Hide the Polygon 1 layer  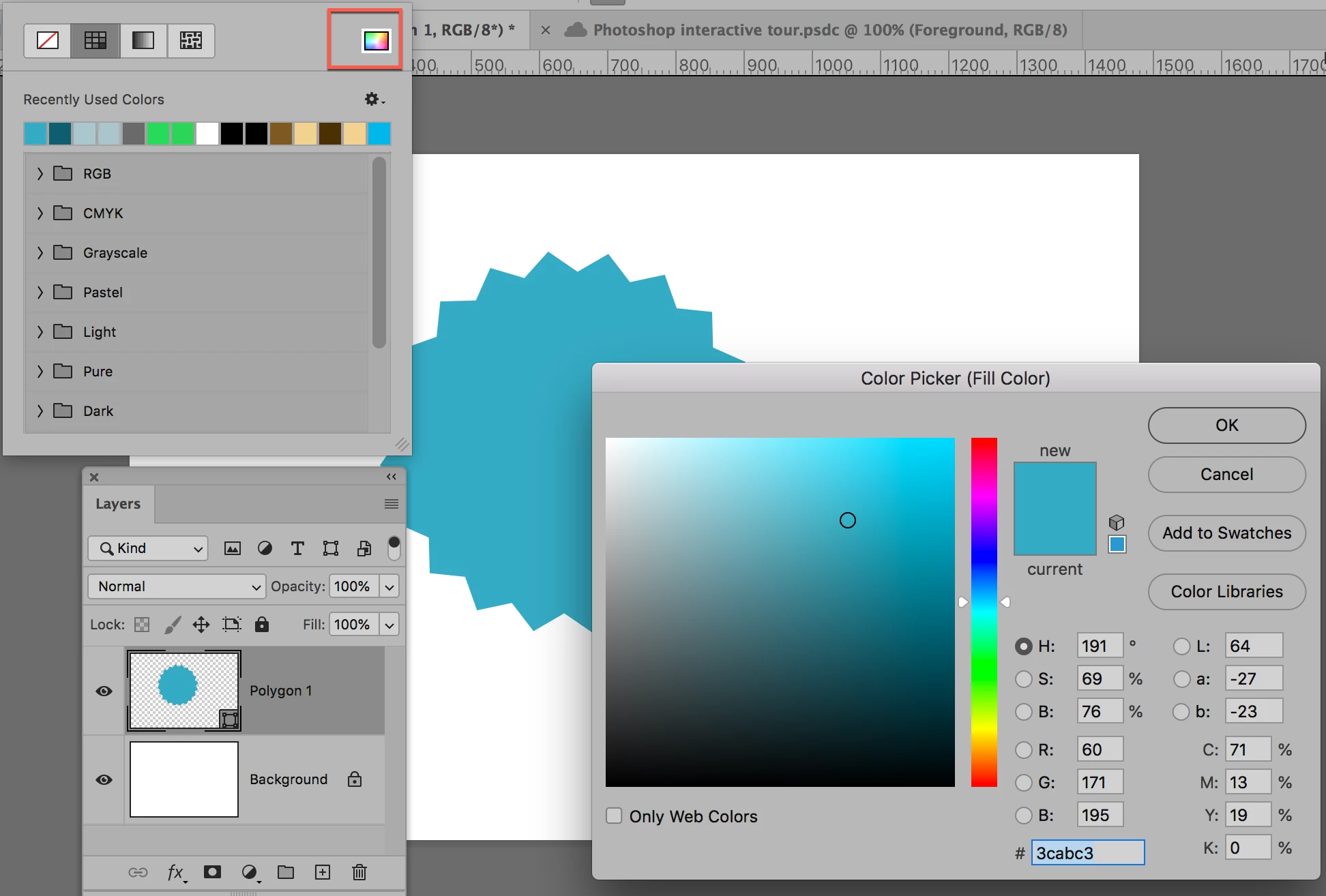pos(104,691)
